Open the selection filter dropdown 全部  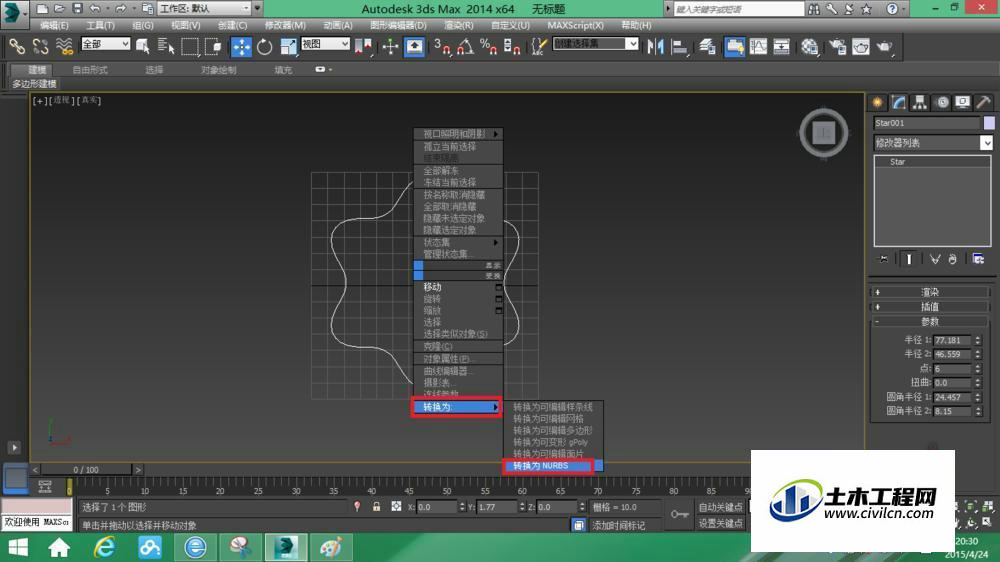coord(105,43)
